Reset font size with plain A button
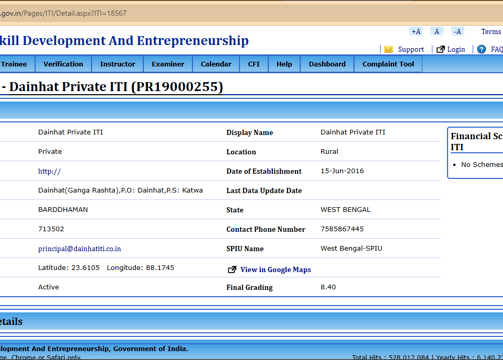Image resolution: width=503 pixels, height=360 pixels. (436, 31)
